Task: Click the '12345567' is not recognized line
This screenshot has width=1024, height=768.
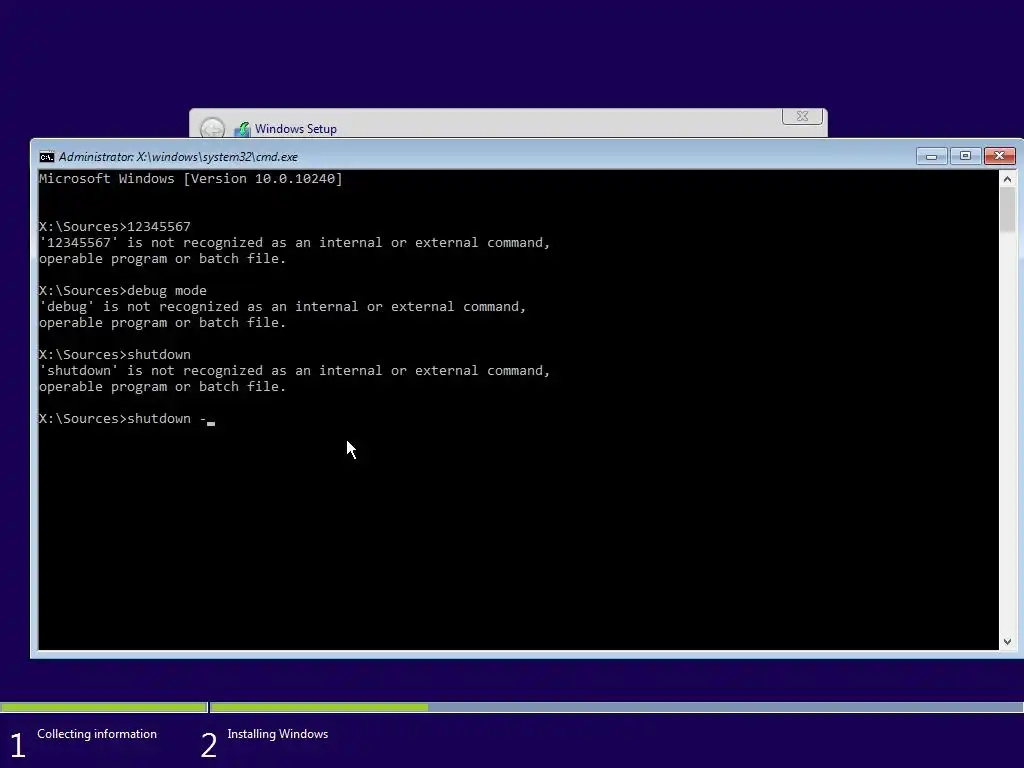Action: (295, 243)
